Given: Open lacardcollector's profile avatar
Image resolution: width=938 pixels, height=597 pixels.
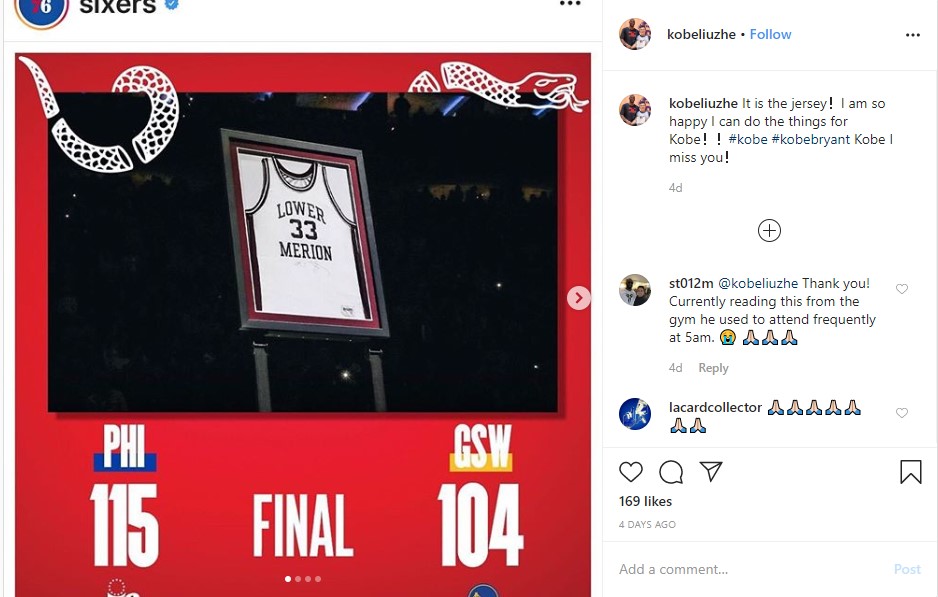Looking at the screenshot, I should 635,414.
